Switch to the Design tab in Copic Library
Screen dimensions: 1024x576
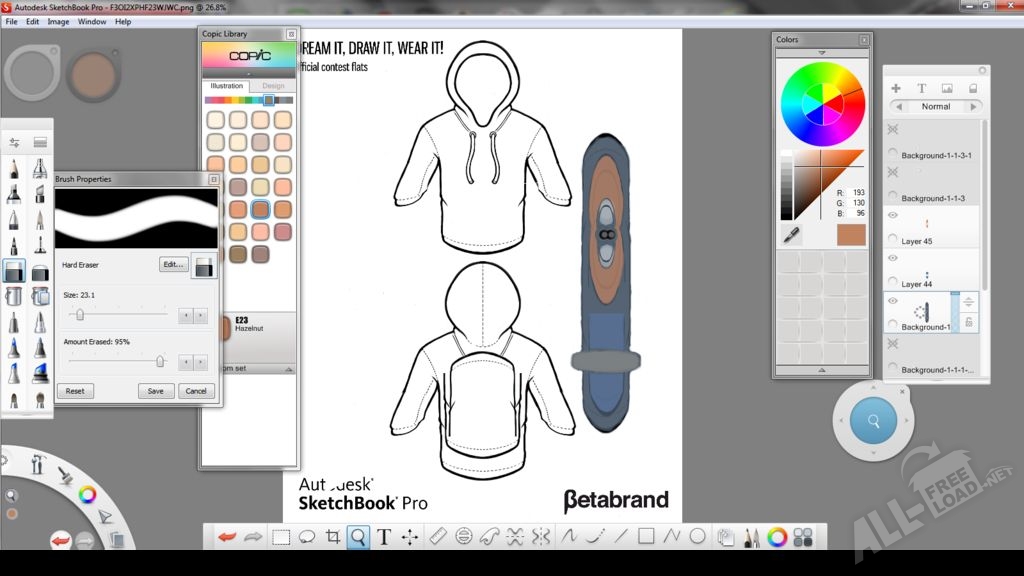273,86
